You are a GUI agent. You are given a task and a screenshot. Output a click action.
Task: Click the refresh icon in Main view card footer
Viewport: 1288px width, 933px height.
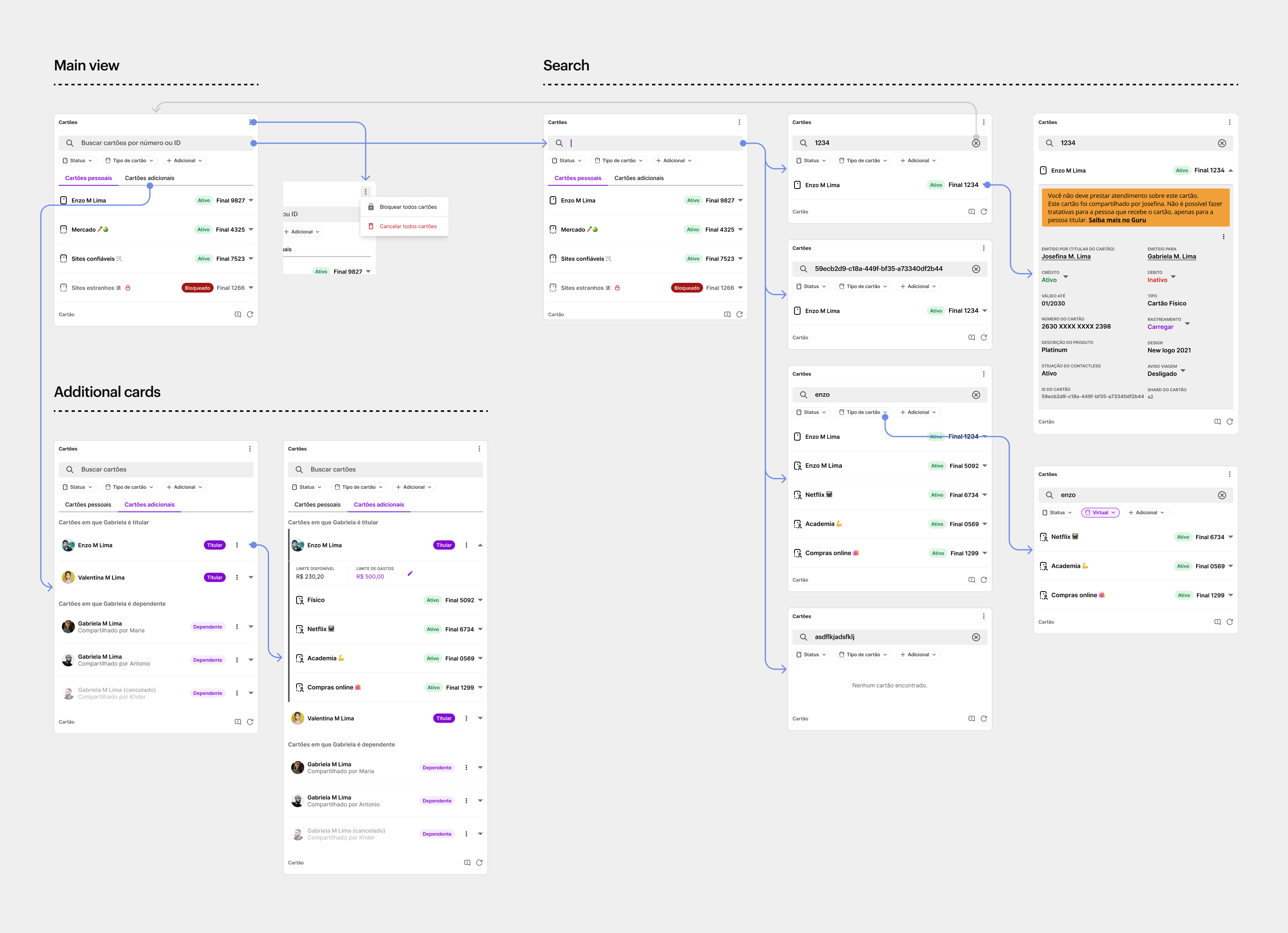click(x=250, y=315)
